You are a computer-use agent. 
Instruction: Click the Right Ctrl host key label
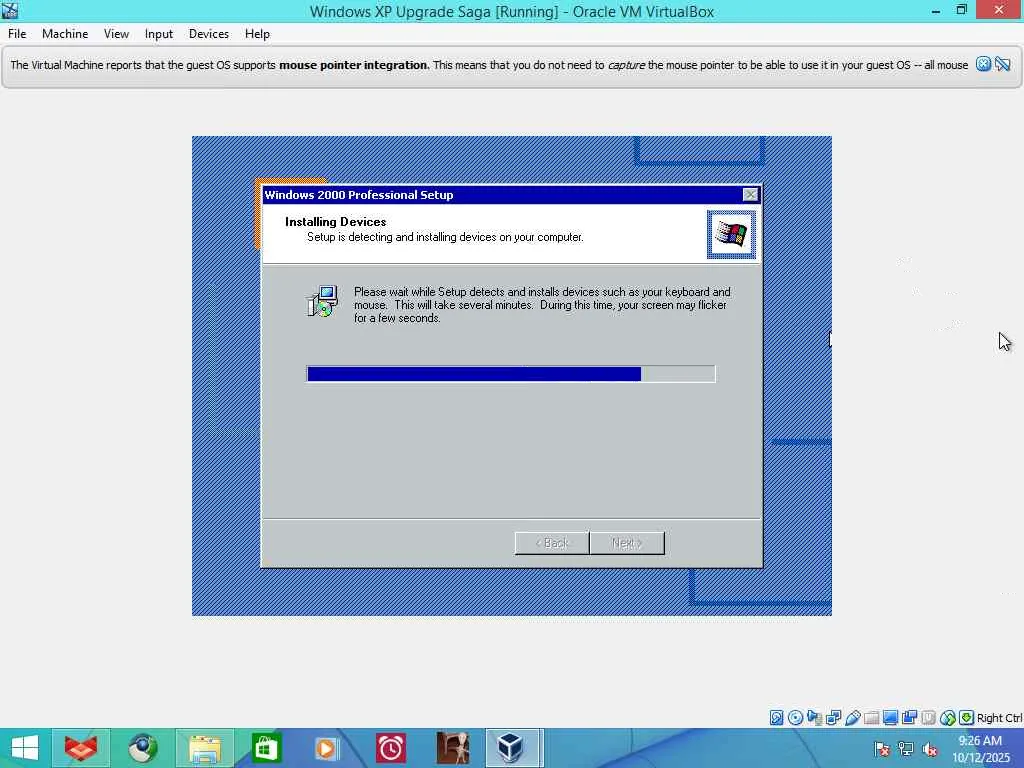pyautogui.click(x=1000, y=718)
